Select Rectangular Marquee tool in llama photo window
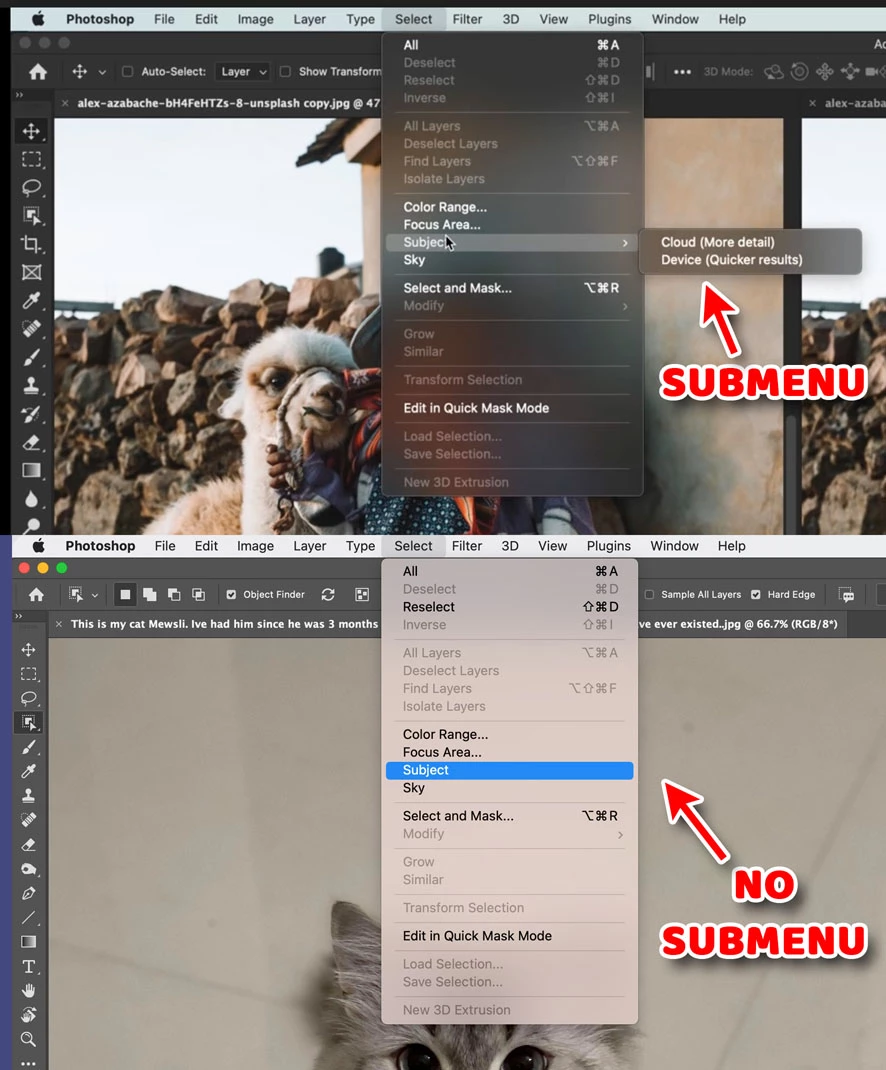Image resolution: width=886 pixels, height=1070 pixels. point(31,159)
